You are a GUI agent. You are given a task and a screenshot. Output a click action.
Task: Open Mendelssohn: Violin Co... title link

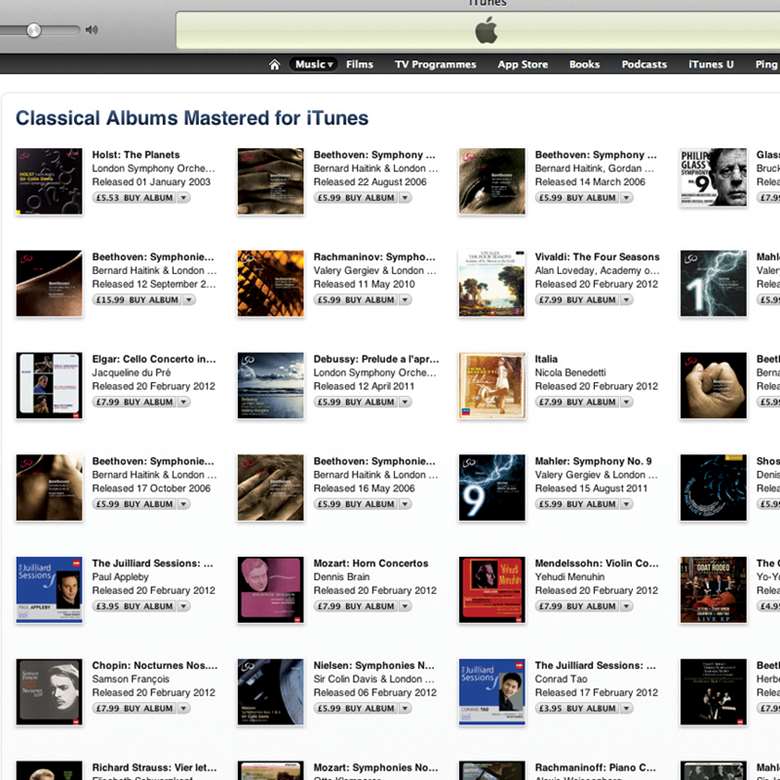point(596,564)
